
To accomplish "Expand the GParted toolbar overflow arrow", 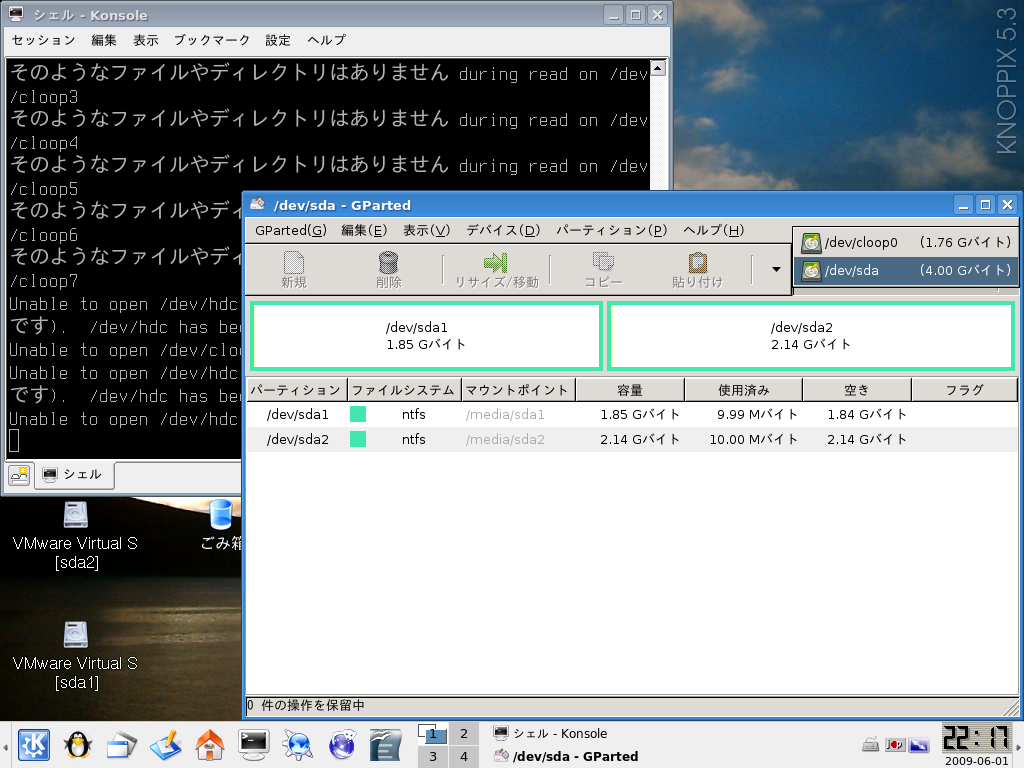I will click(776, 269).
